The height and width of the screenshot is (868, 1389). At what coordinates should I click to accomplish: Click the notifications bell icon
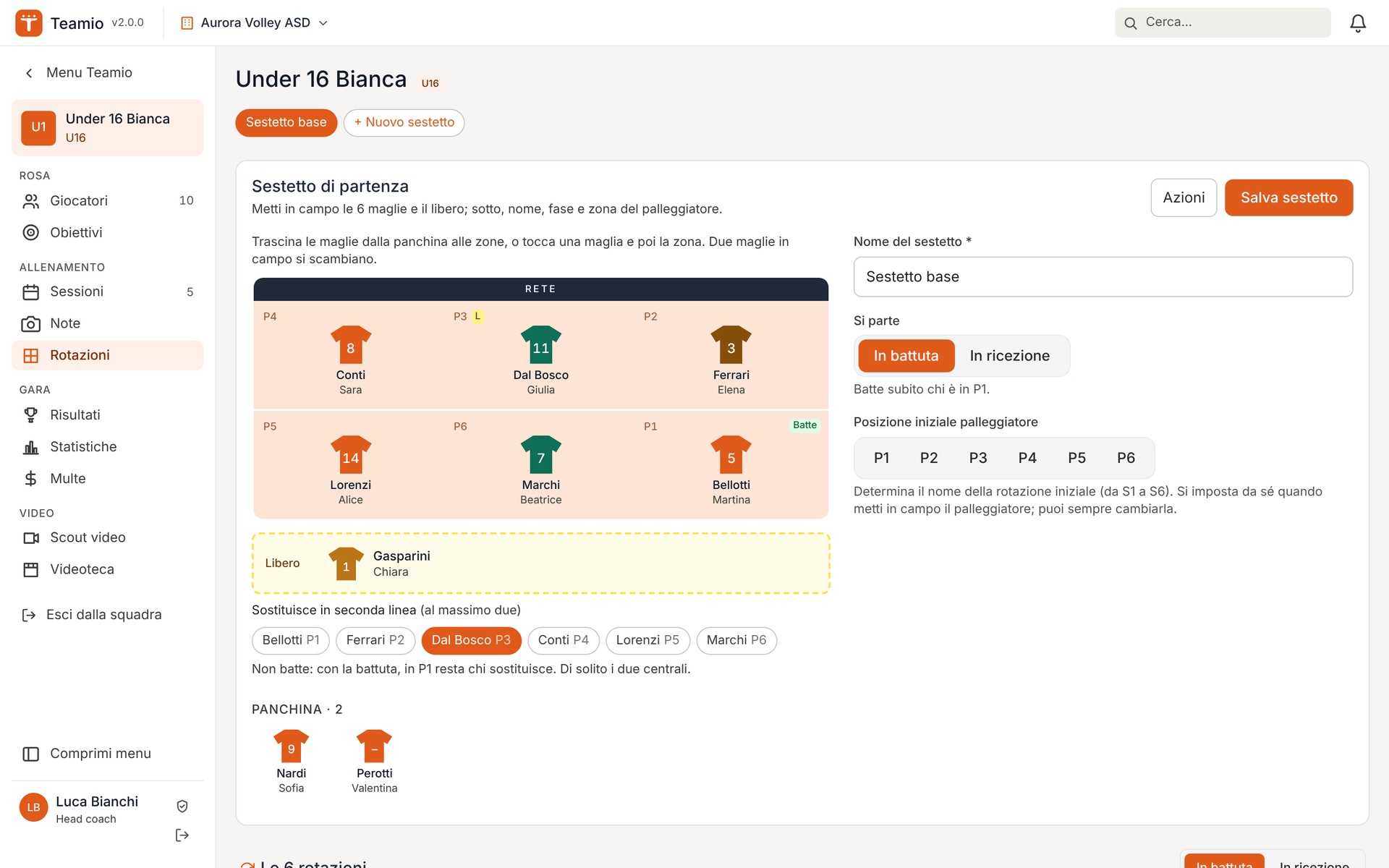coord(1358,23)
